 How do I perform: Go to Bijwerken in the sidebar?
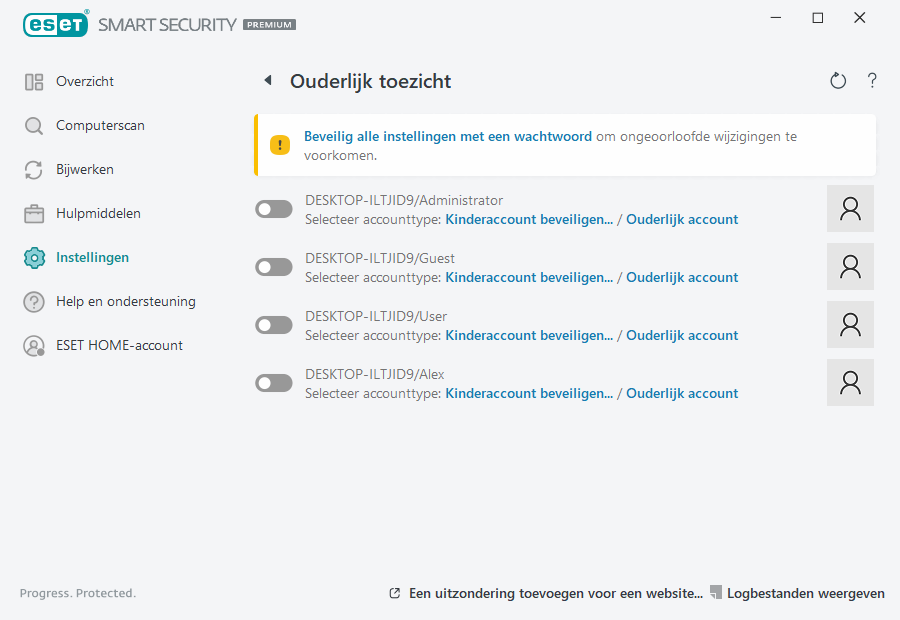coord(85,169)
